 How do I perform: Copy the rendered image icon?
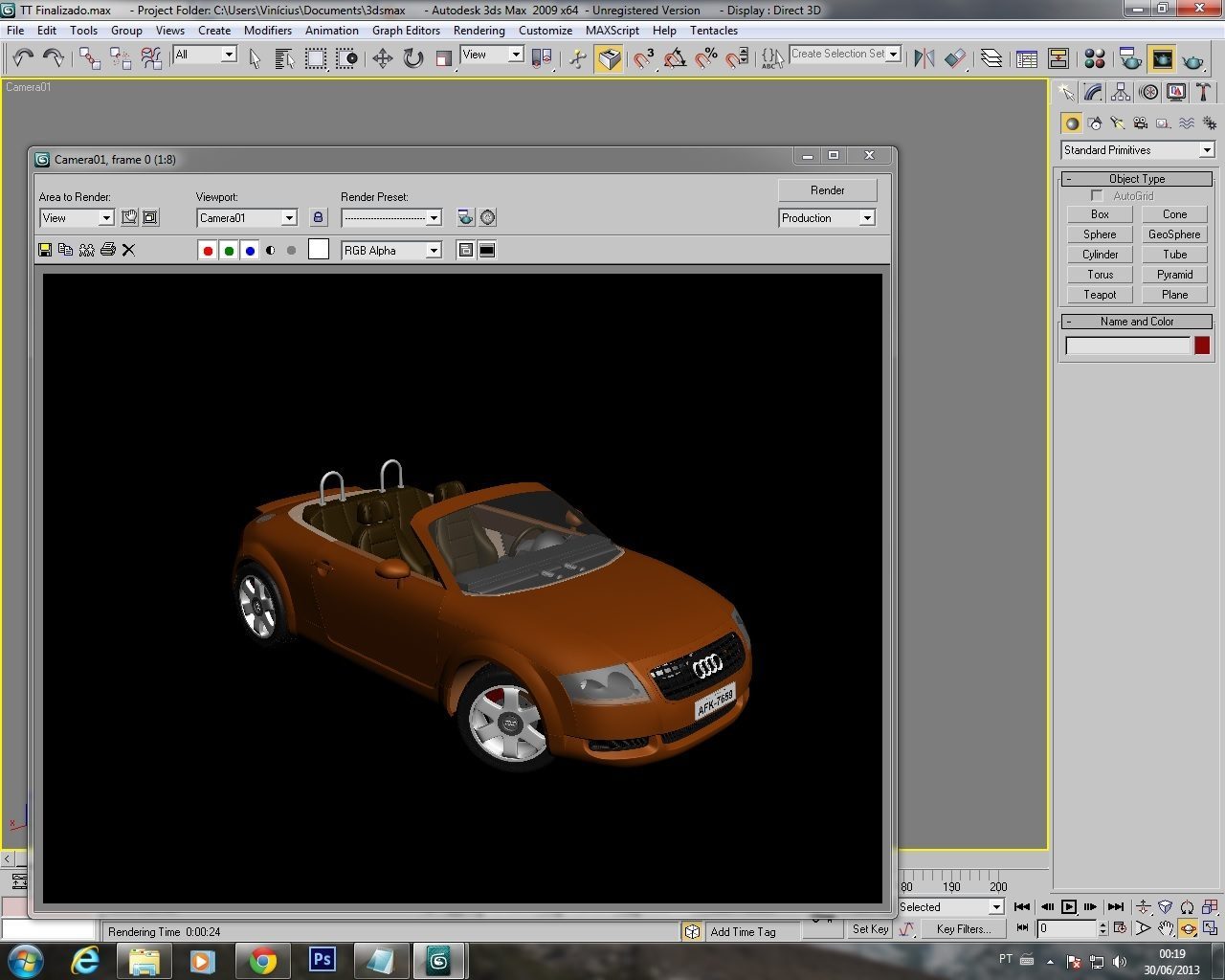(65, 250)
